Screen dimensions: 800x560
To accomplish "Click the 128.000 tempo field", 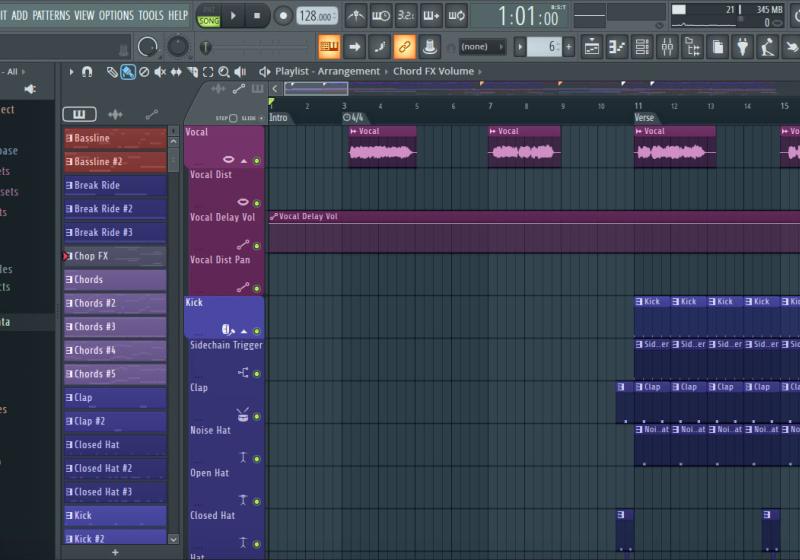I will [x=316, y=16].
